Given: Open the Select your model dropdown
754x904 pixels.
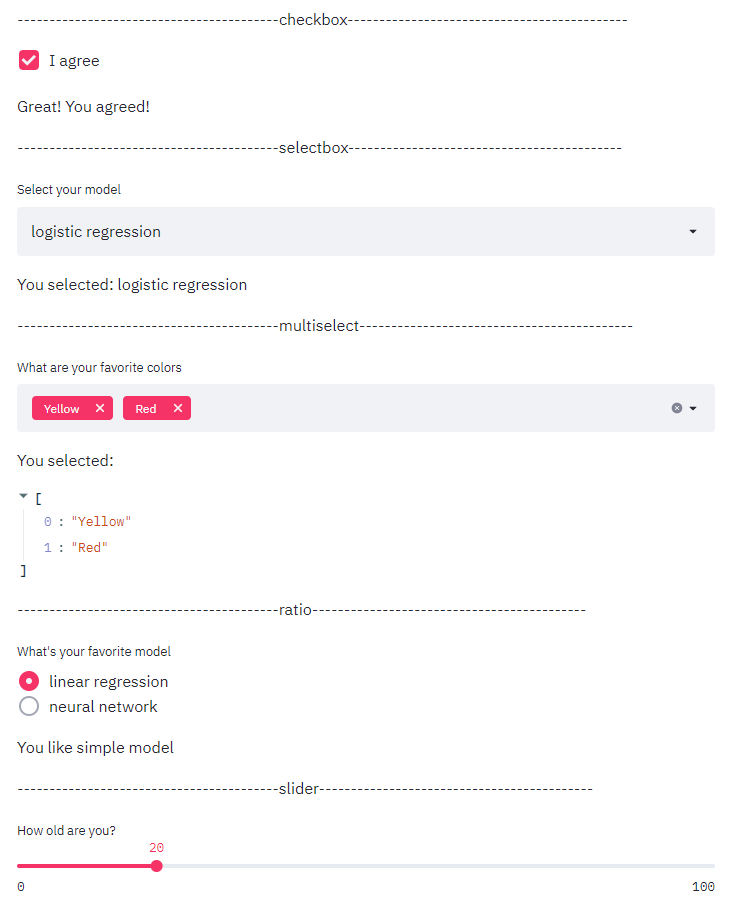Looking at the screenshot, I should click(x=365, y=232).
